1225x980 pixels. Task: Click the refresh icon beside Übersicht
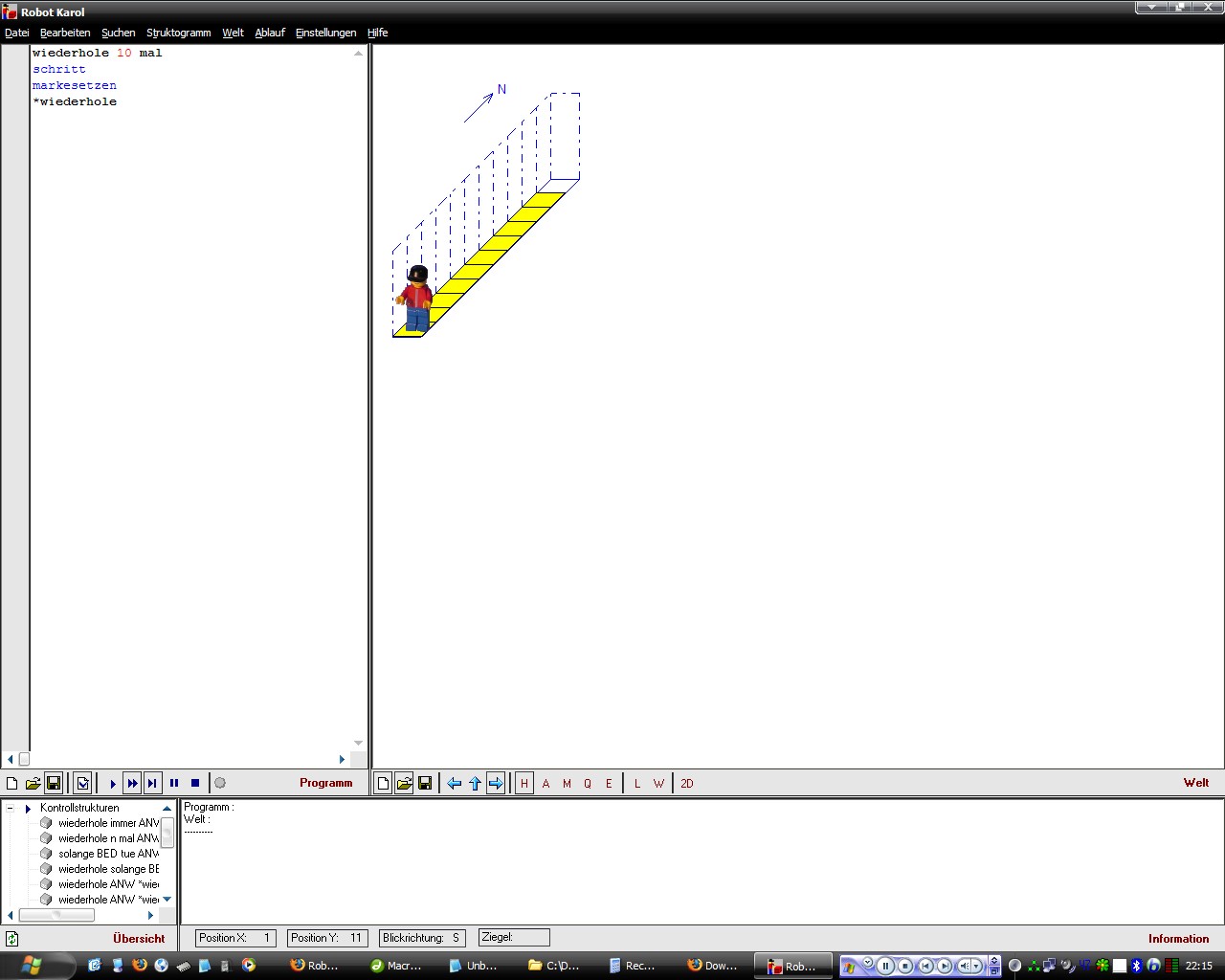tap(12, 939)
